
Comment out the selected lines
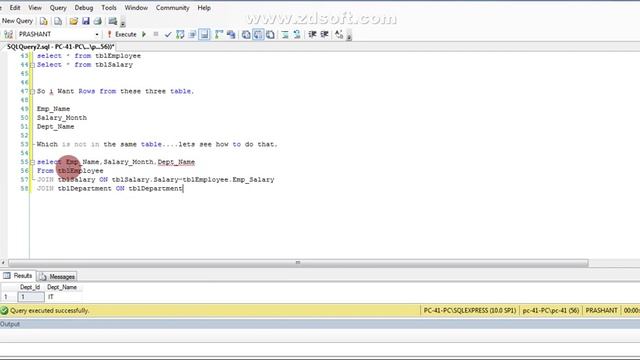[285, 35]
